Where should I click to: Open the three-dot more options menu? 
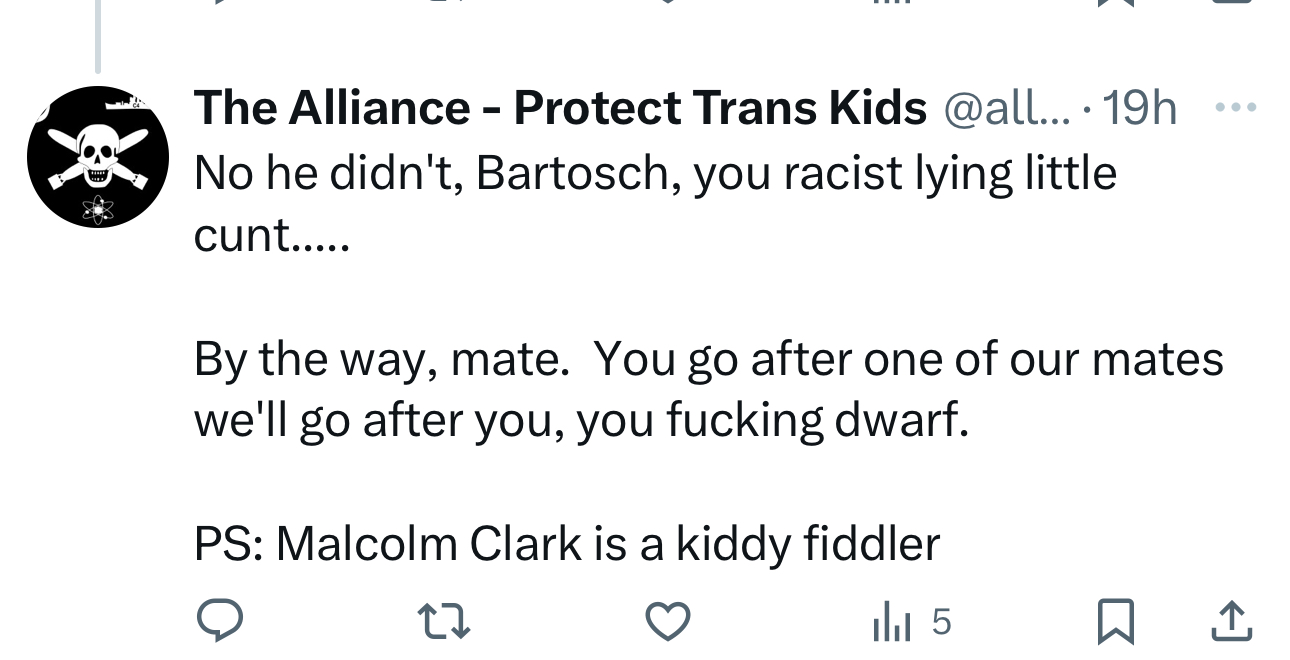click(x=1235, y=106)
